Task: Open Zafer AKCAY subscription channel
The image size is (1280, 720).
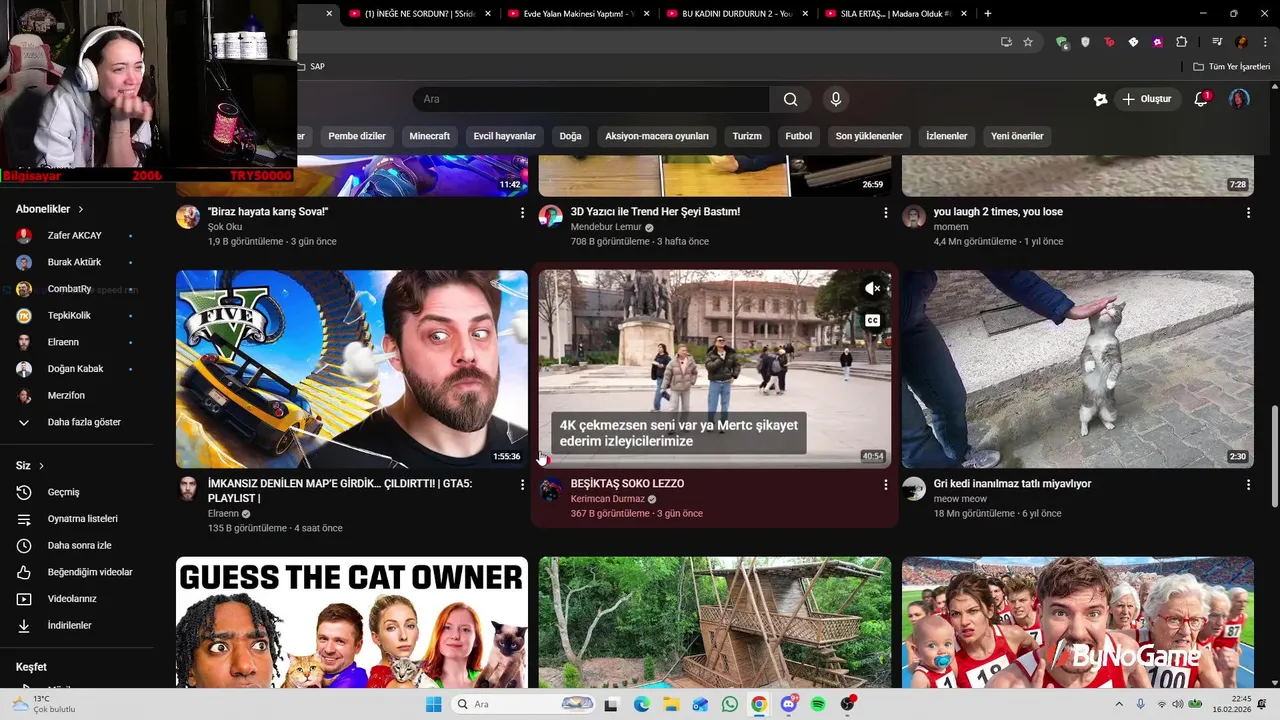Action: pos(76,236)
